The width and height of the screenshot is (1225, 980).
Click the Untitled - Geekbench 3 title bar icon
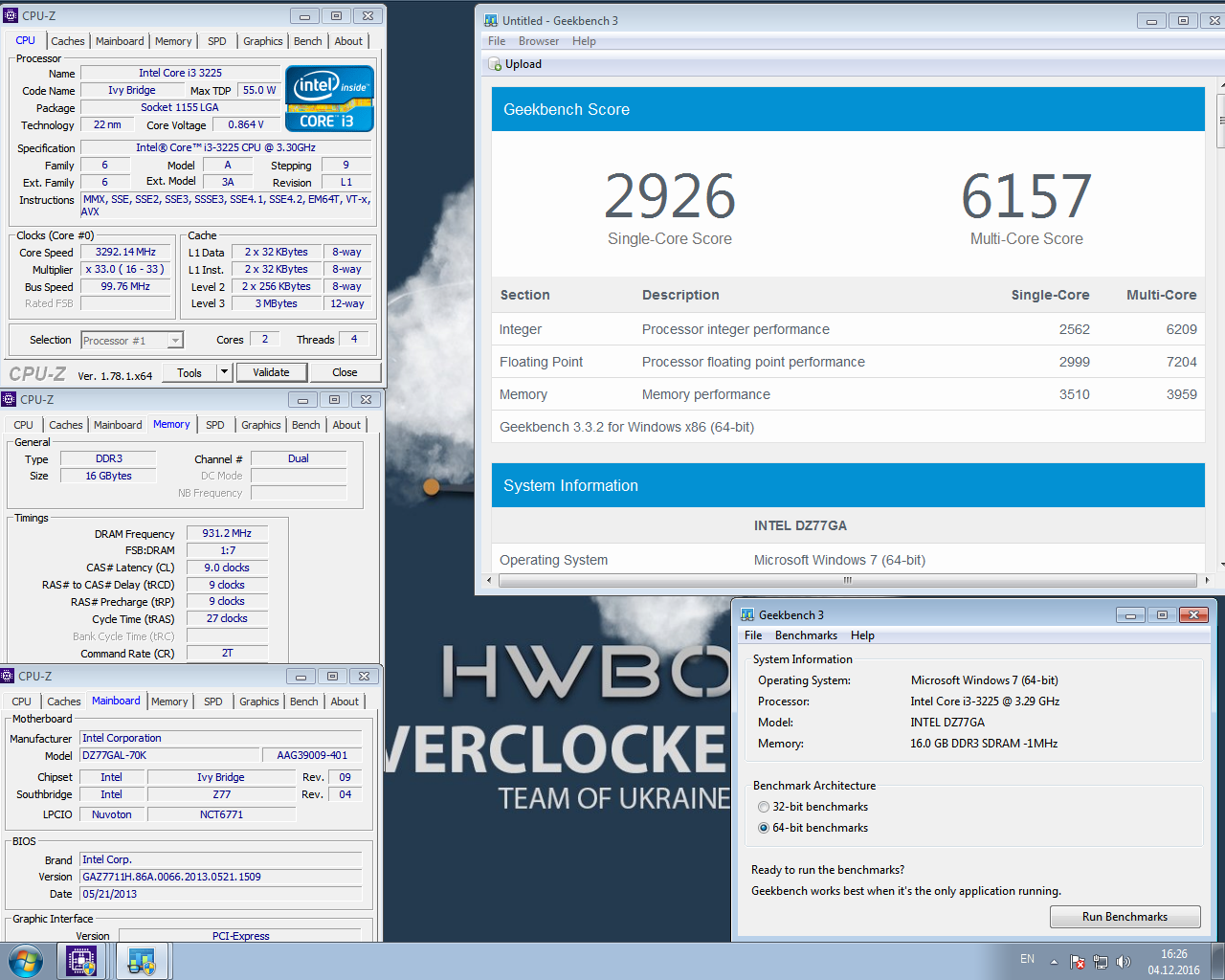click(491, 20)
